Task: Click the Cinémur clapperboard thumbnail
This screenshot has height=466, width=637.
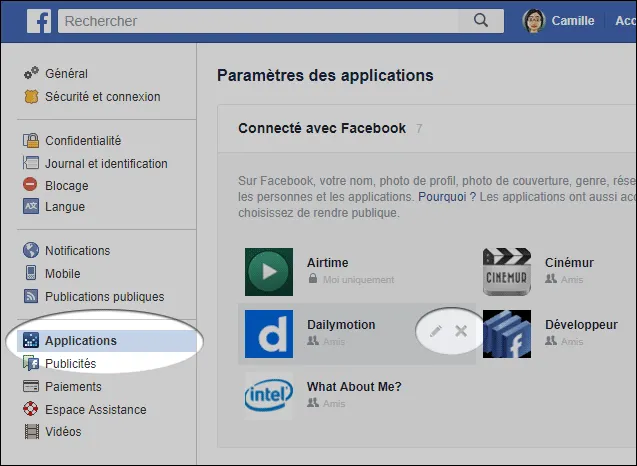Action: [x=507, y=272]
